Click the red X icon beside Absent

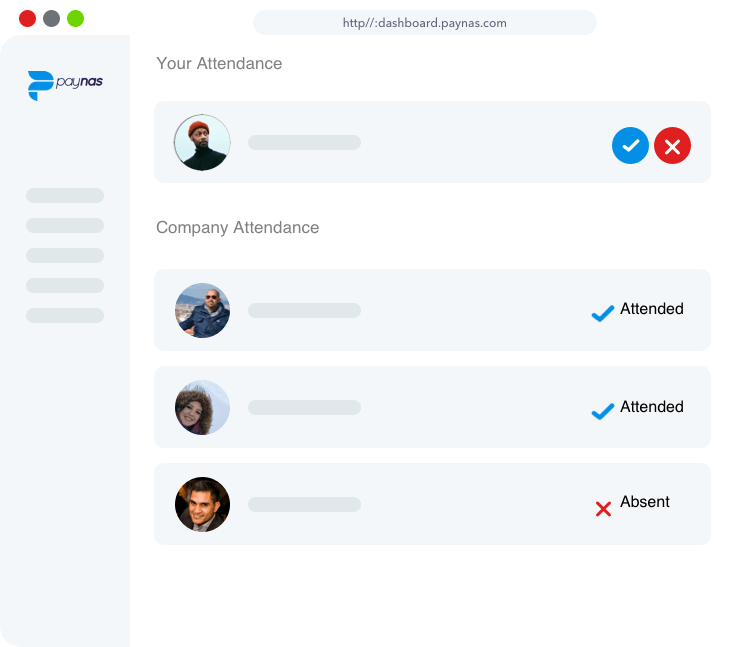coord(603,509)
